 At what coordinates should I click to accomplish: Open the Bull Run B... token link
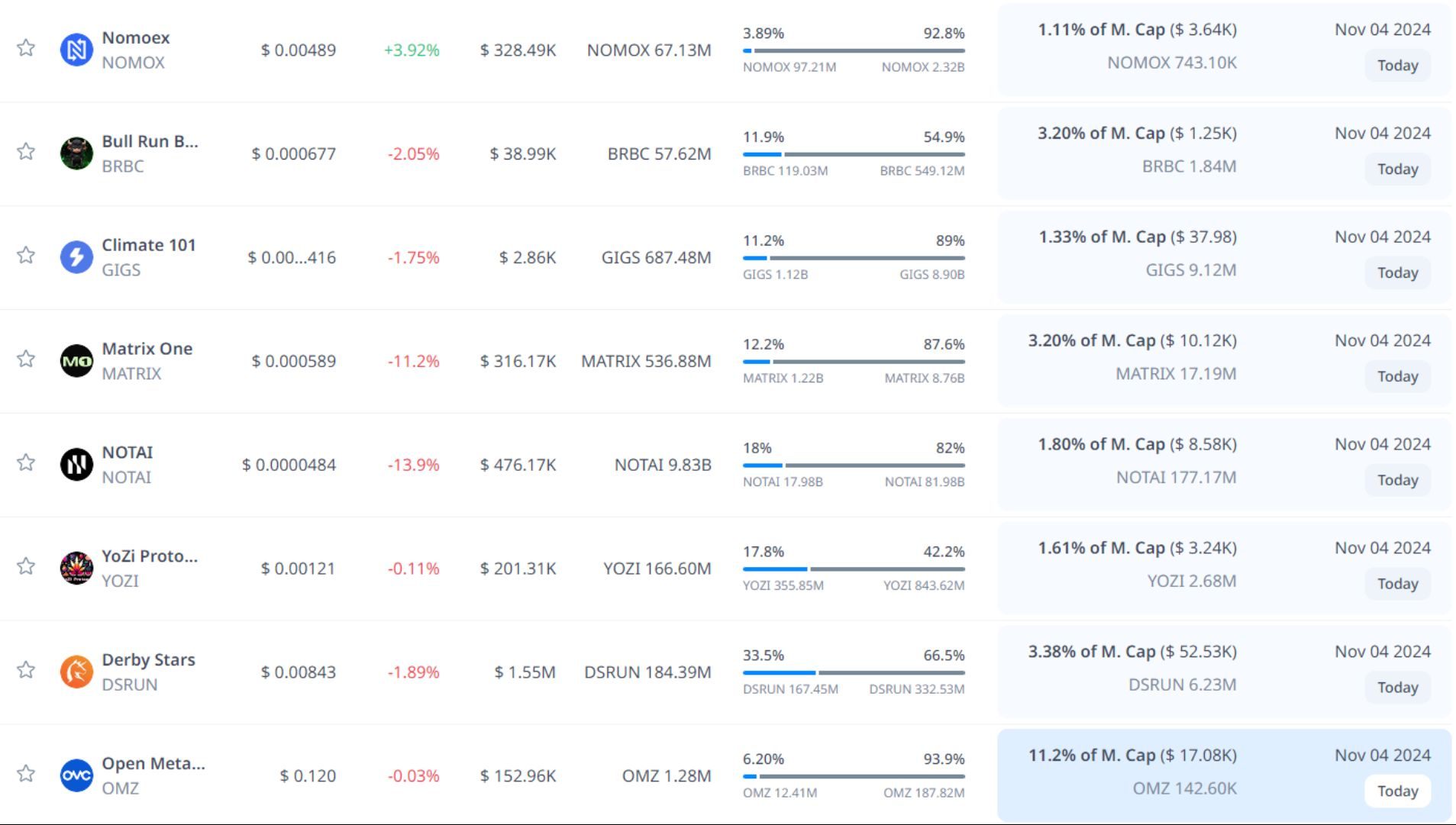(150, 141)
